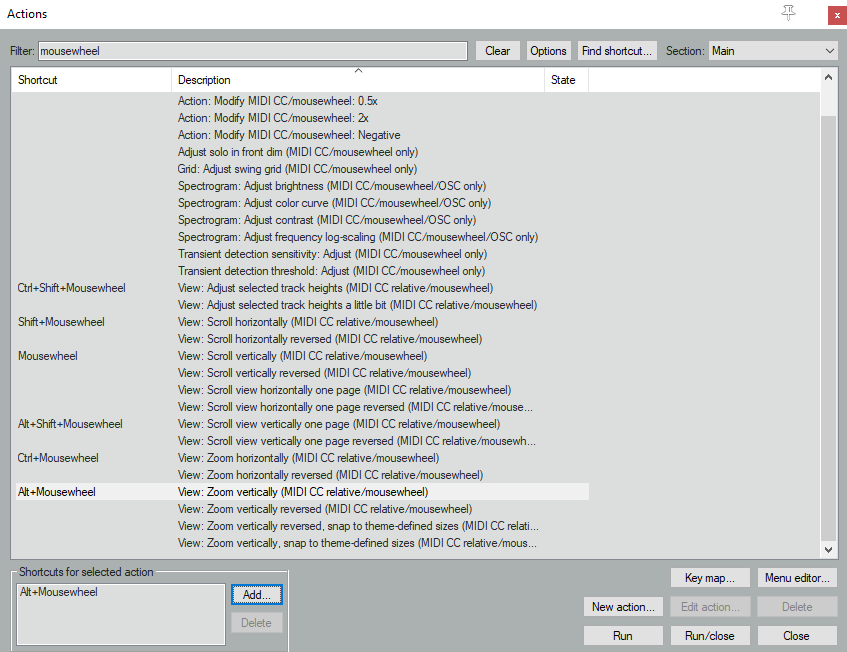847x652 pixels.
Task: Open the Options menu button
Action: coord(548,51)
